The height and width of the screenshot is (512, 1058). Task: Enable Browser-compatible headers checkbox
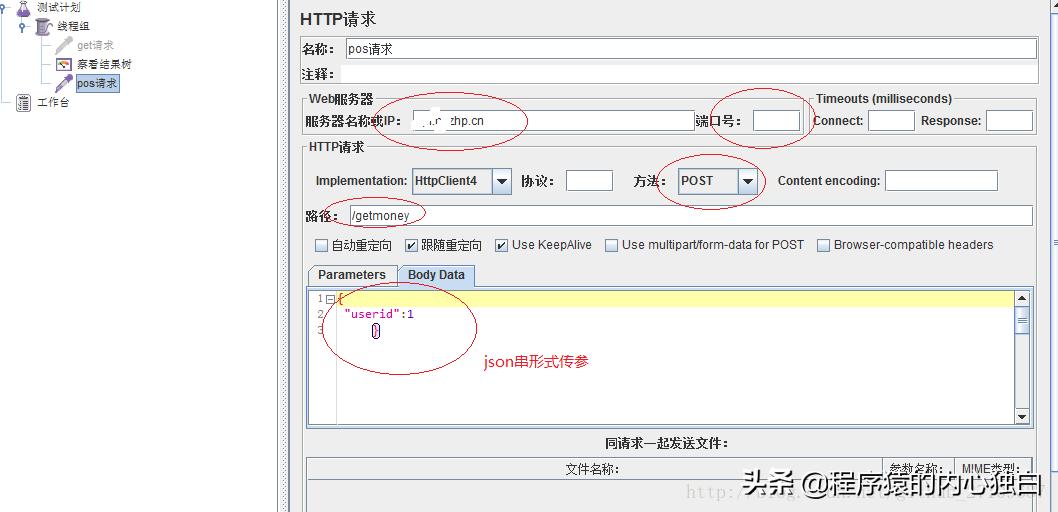[823, 246]
